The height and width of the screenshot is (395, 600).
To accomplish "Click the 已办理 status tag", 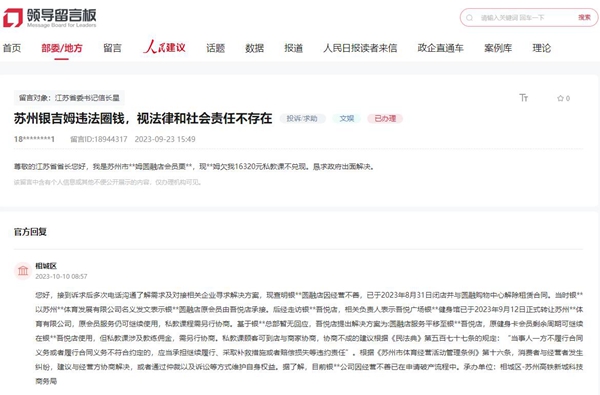I will point(385,119).
